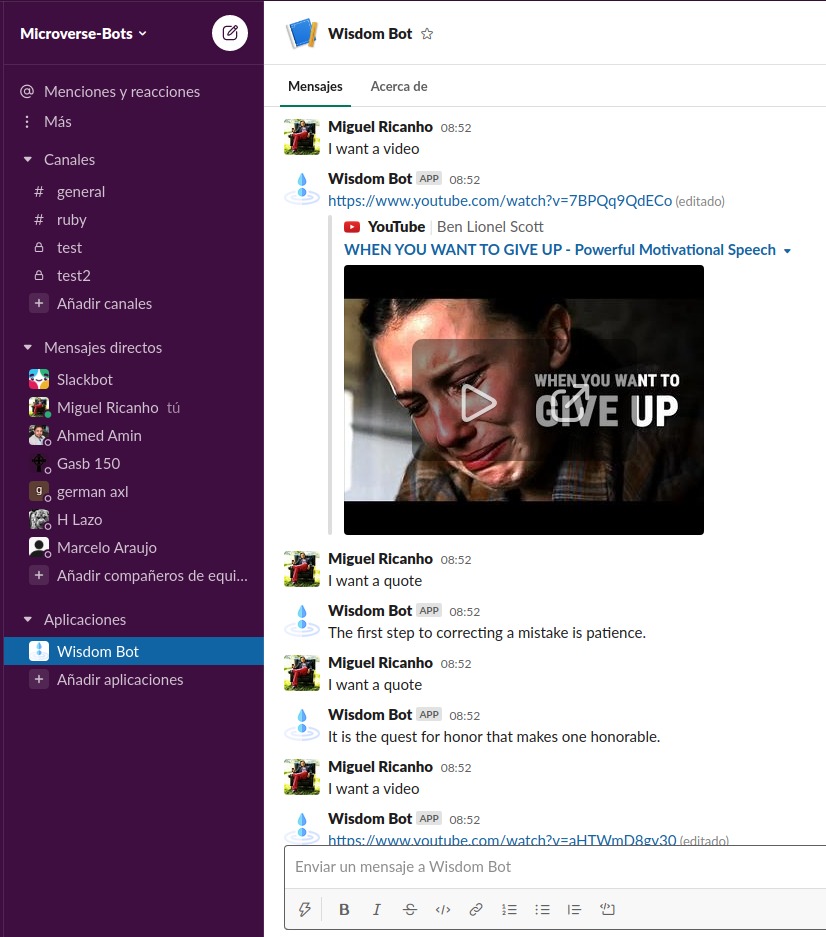
Task: Open Gasb 150 direct message
Action: click(134, 464)
